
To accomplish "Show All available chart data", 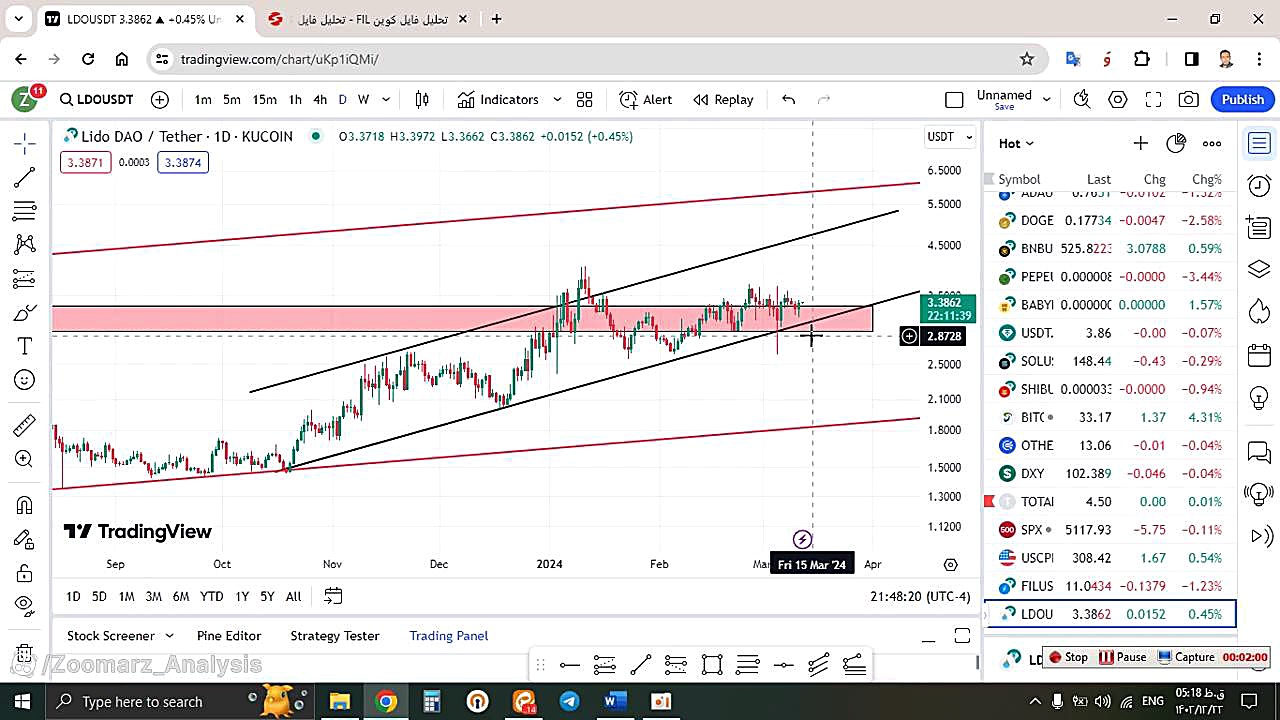I will tap(293, 596).
